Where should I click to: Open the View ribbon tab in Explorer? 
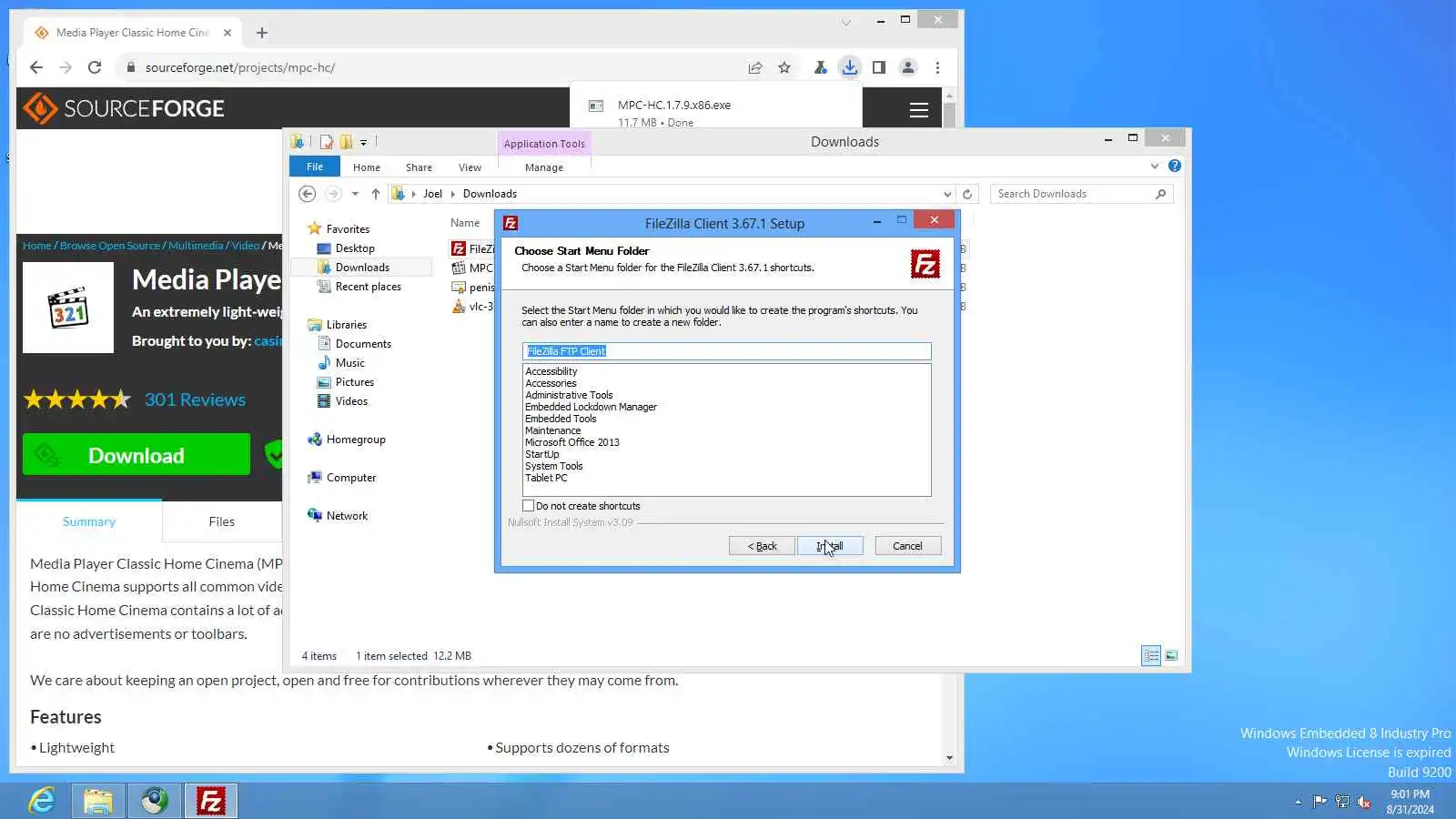470,167
